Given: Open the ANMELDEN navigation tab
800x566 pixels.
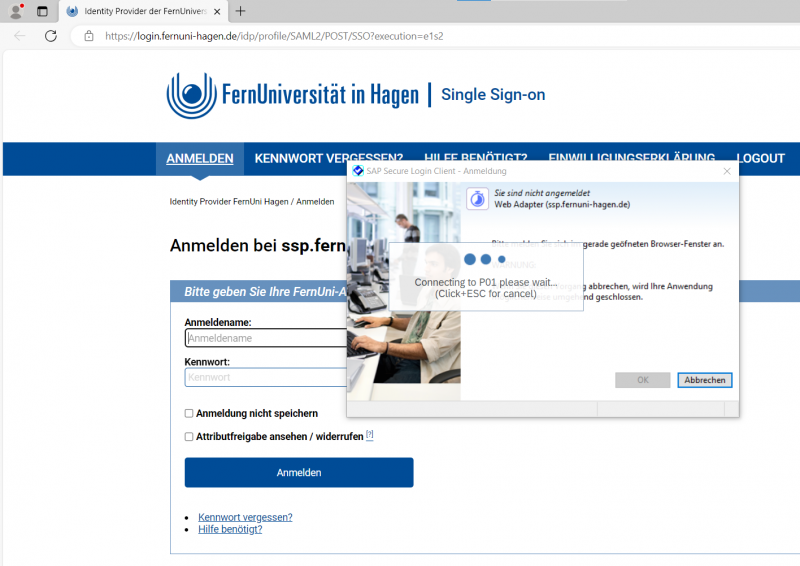Looking at the screenshot, I should [199, 159].
